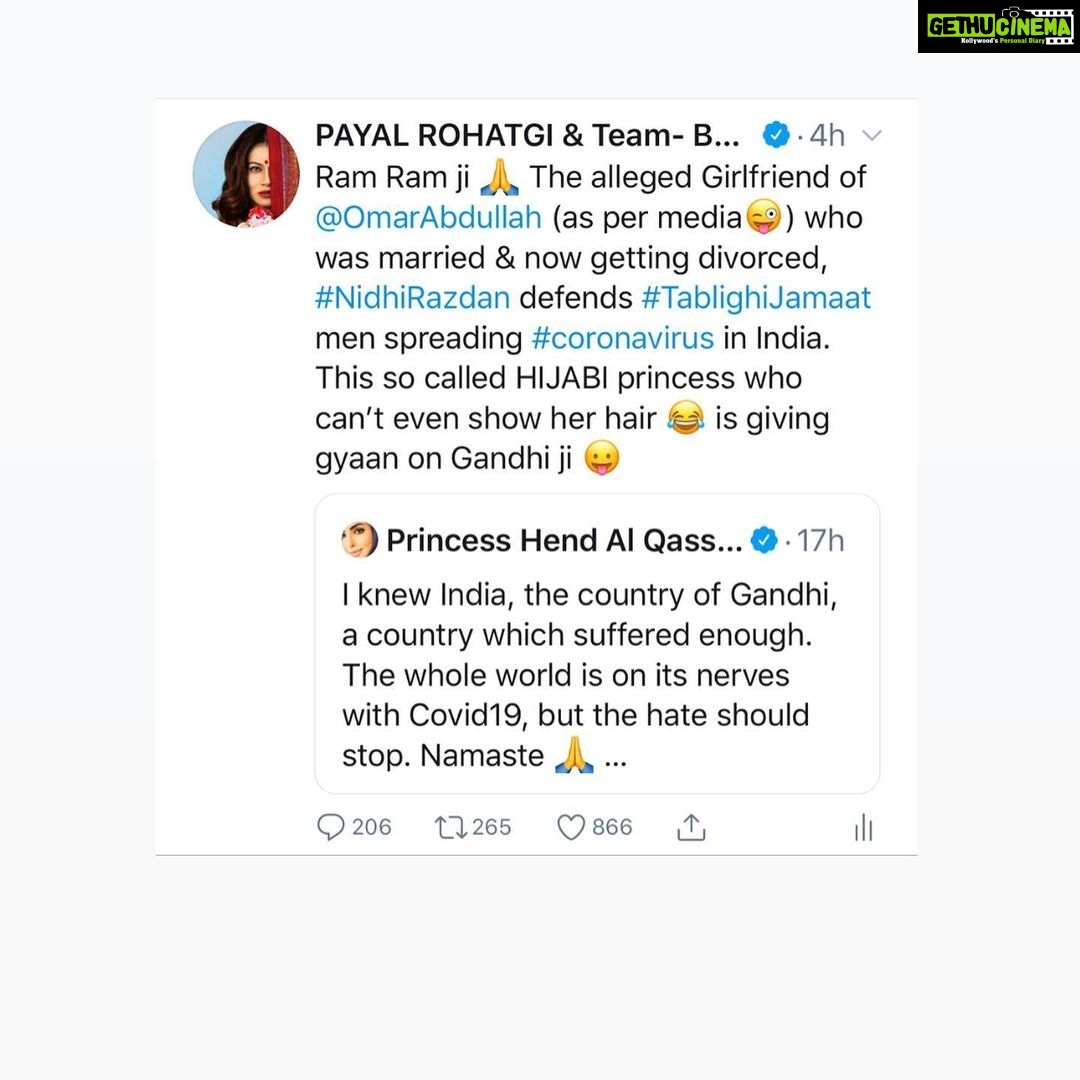This screenshot has width=1080, height=1080.
Task: Open Princess Hend's small avatar
Action: 360,539
